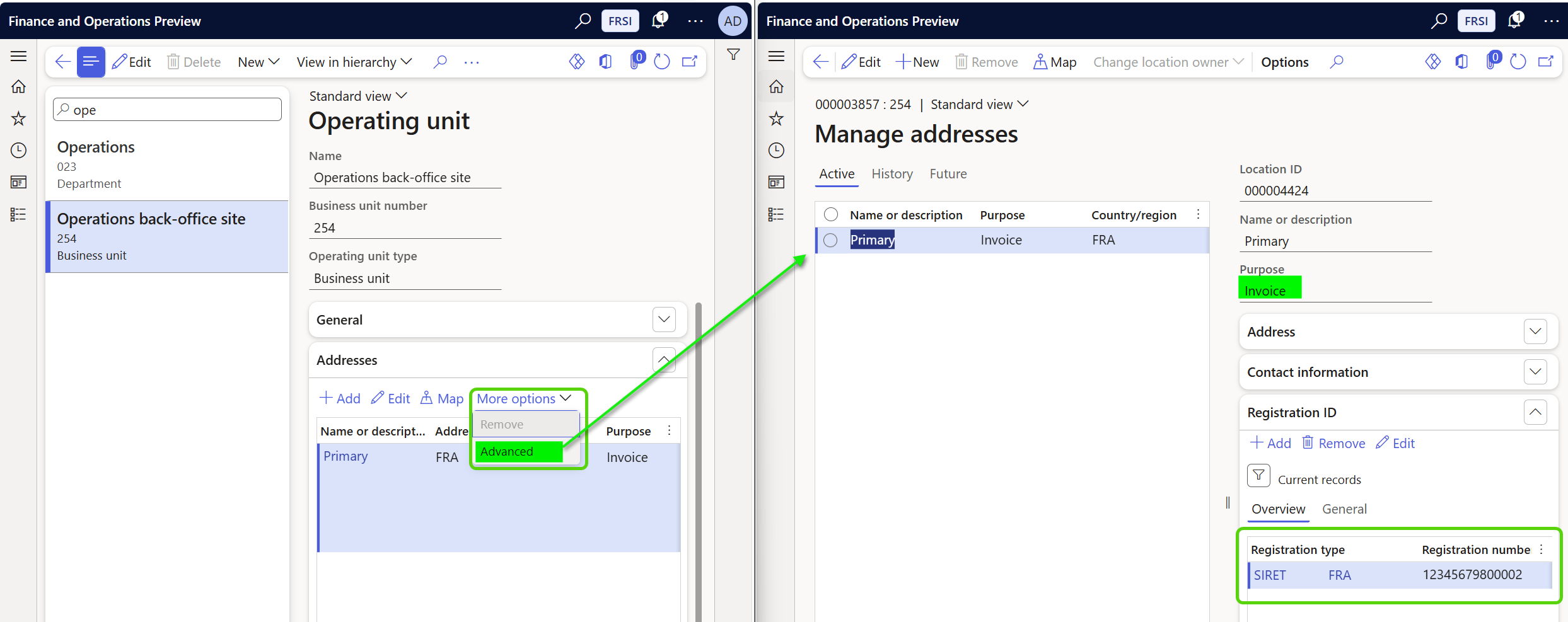Open attachments icon in Manage addresses toolbar

(1492, 61)
